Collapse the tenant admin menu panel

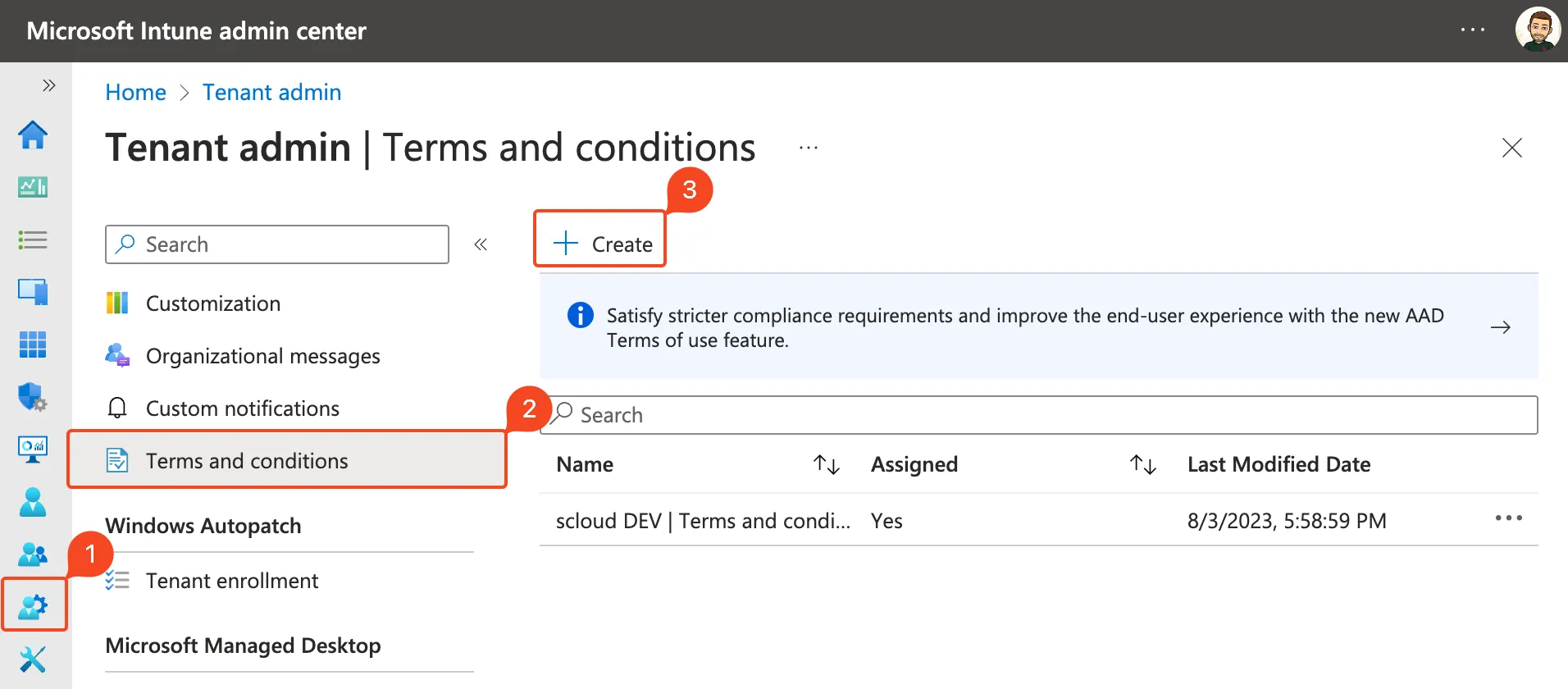point(481,244)
